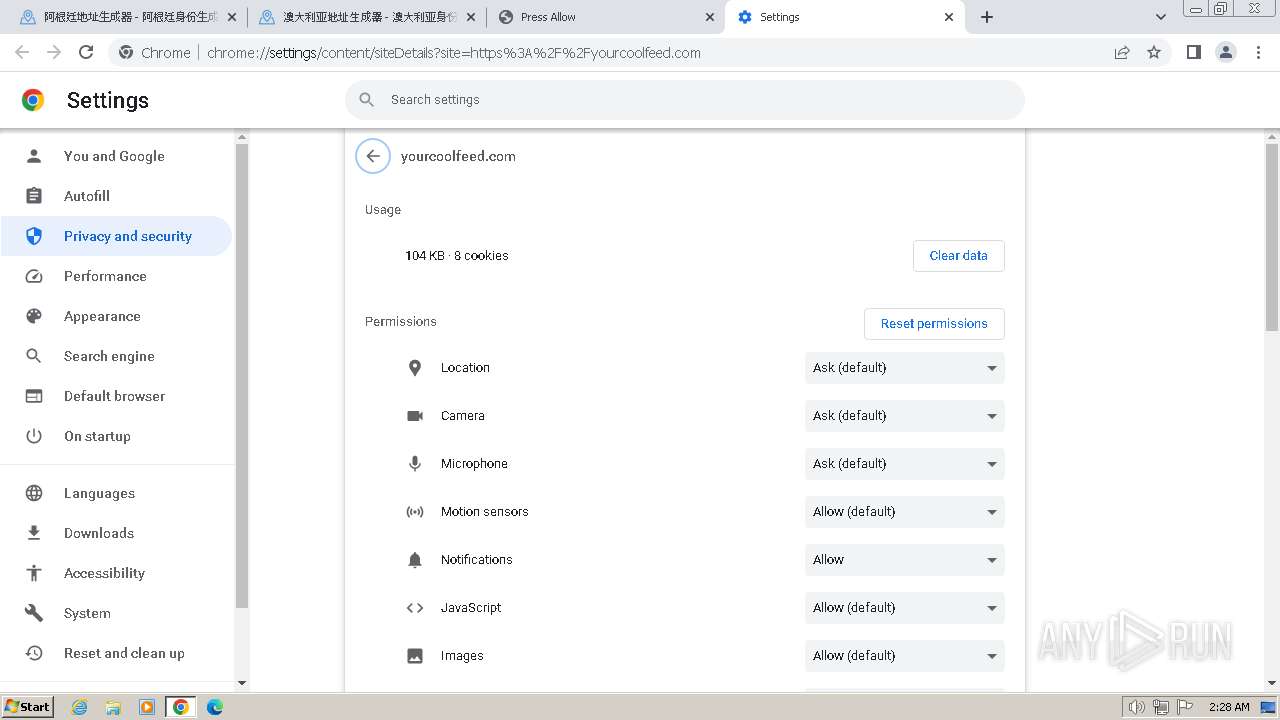Open the Motion sensors permission dropdown

pos(905,512)
